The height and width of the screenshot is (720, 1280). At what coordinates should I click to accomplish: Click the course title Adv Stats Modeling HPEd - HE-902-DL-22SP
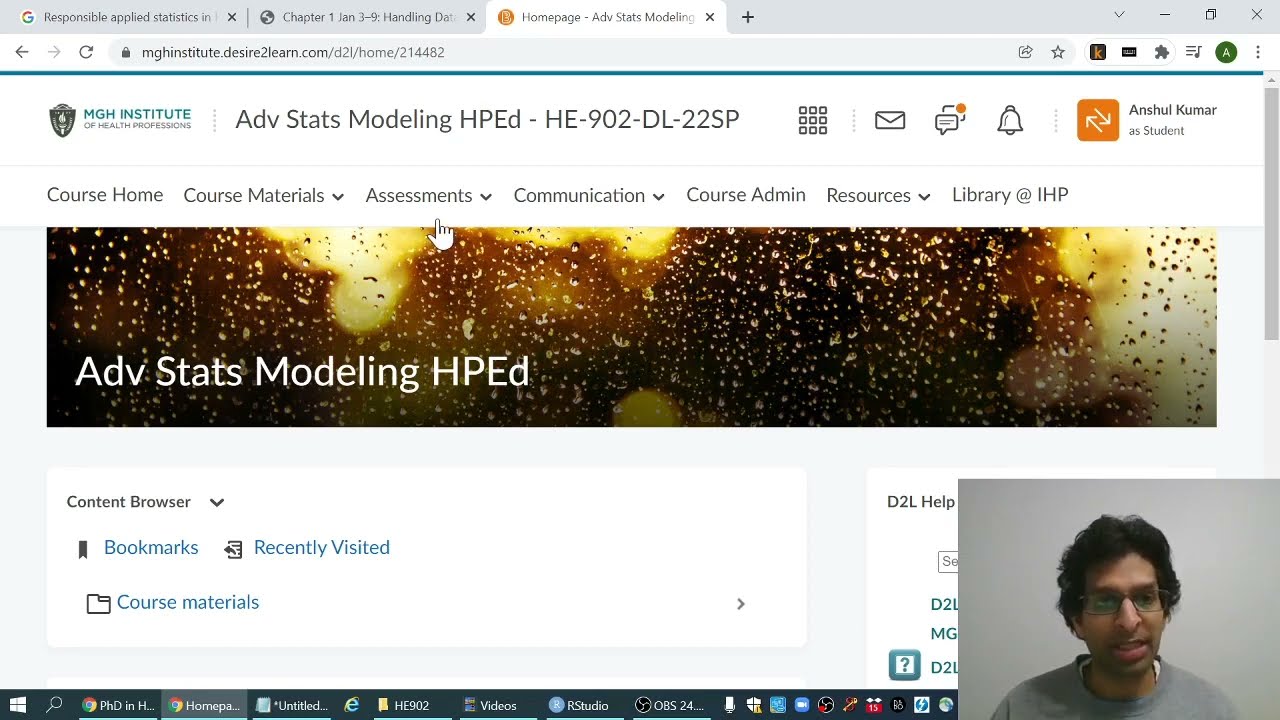(x=487, y=120)
